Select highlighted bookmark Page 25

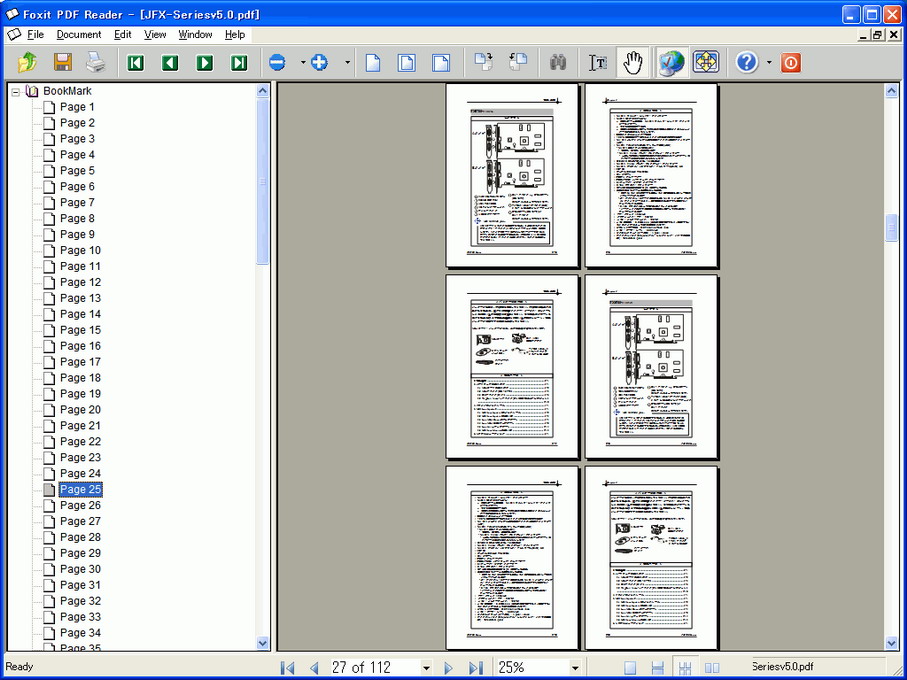click(80, 489)
